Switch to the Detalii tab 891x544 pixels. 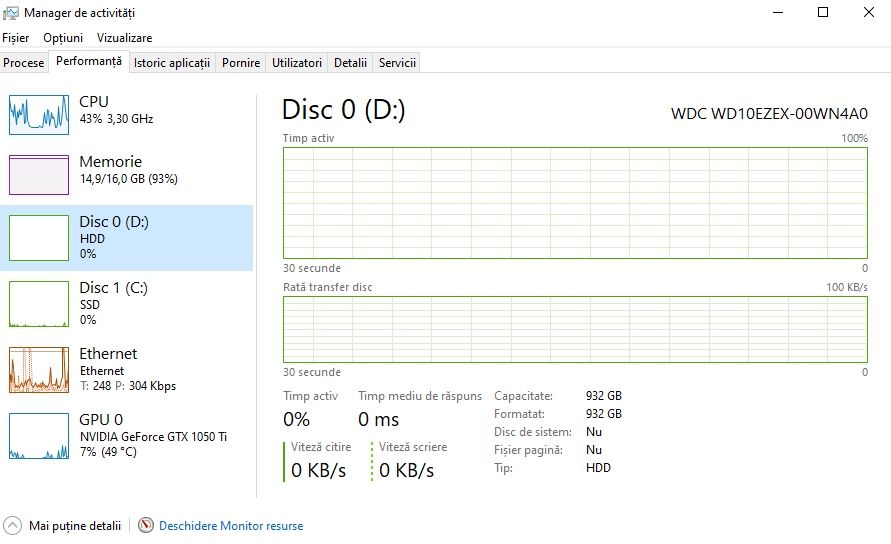[350, 62]
